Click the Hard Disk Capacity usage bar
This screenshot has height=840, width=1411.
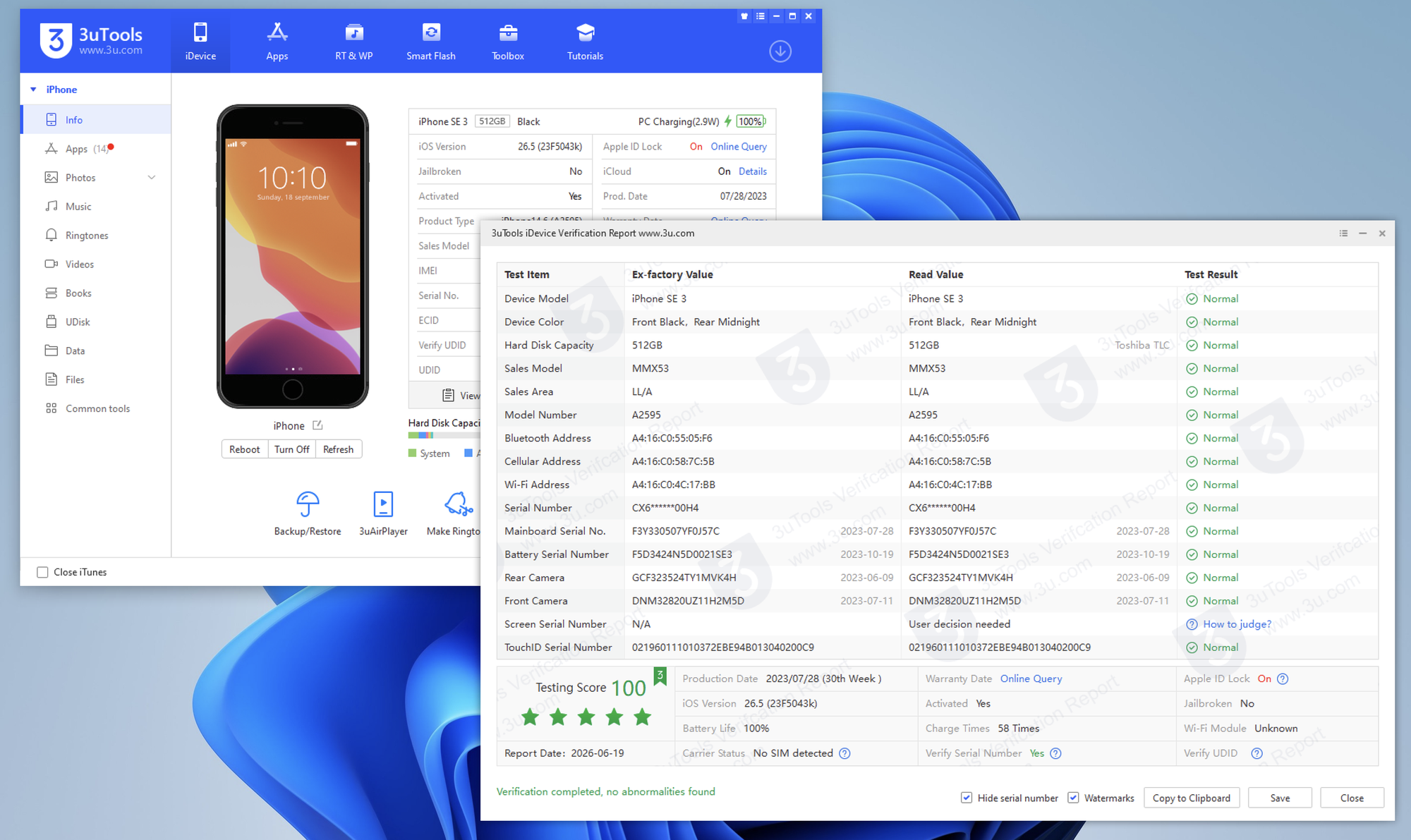pyautogui.click(x=444, y=436)
